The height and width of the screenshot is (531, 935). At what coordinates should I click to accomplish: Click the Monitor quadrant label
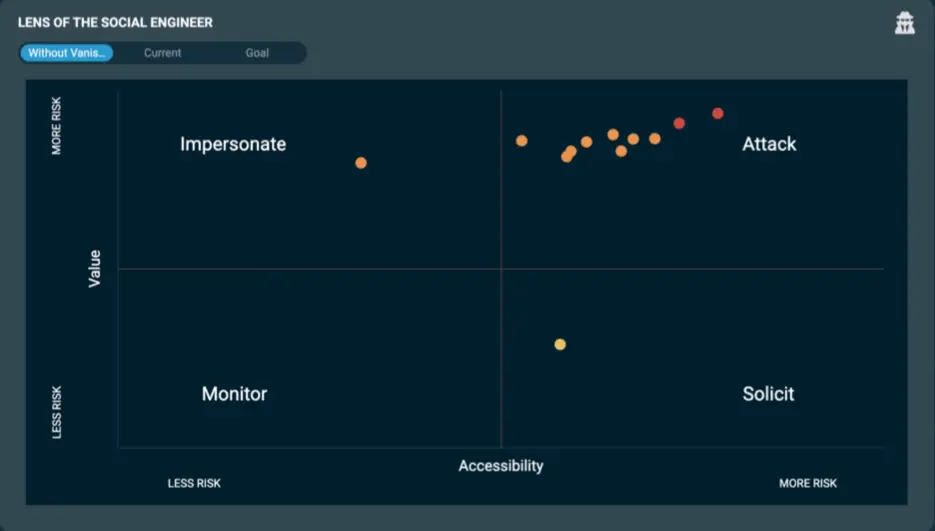[234, 394]
